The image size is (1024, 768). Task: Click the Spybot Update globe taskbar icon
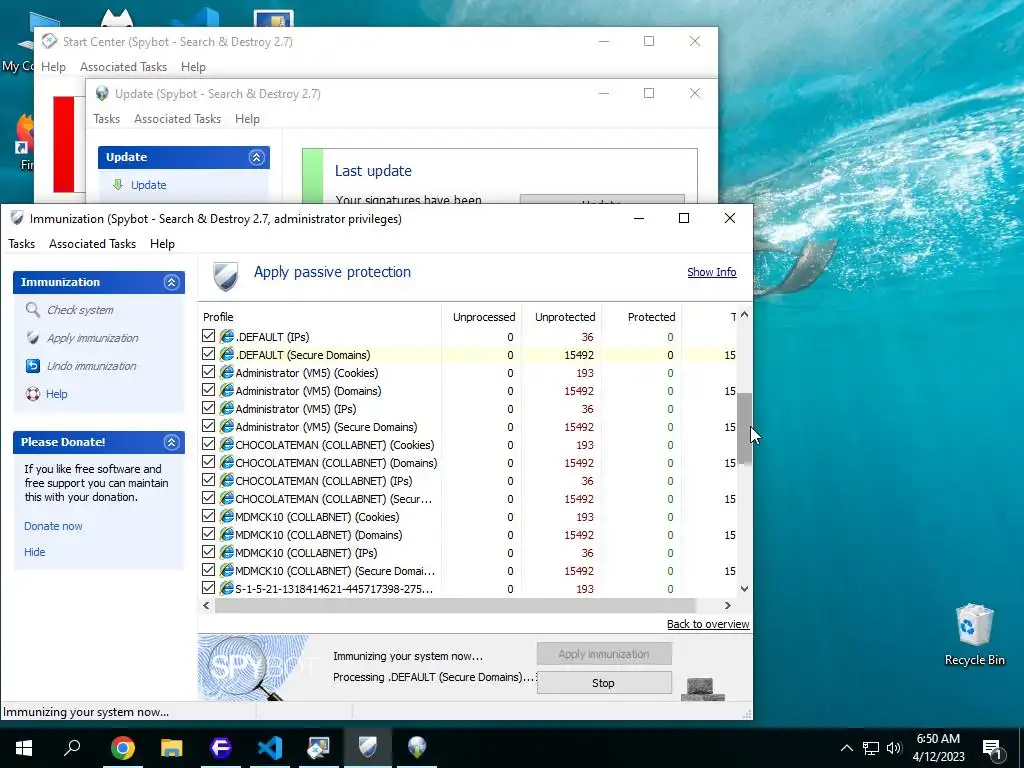(417, 747)
